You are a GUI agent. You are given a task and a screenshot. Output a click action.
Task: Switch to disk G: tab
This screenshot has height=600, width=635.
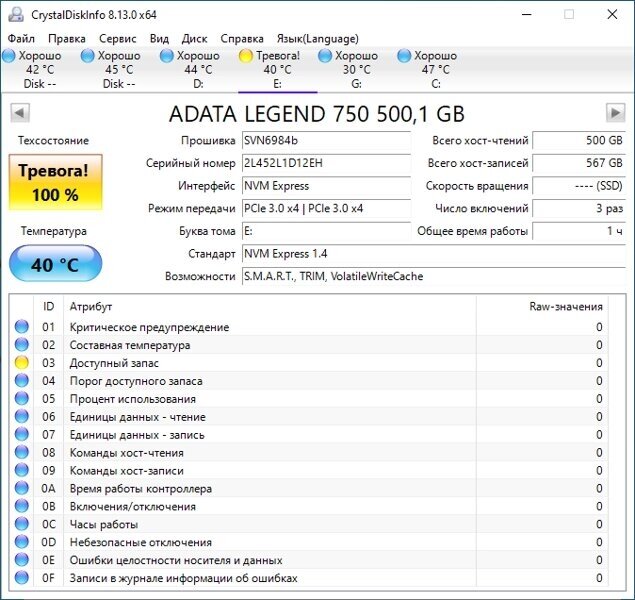pyautogui.click(x=356, y=70)
